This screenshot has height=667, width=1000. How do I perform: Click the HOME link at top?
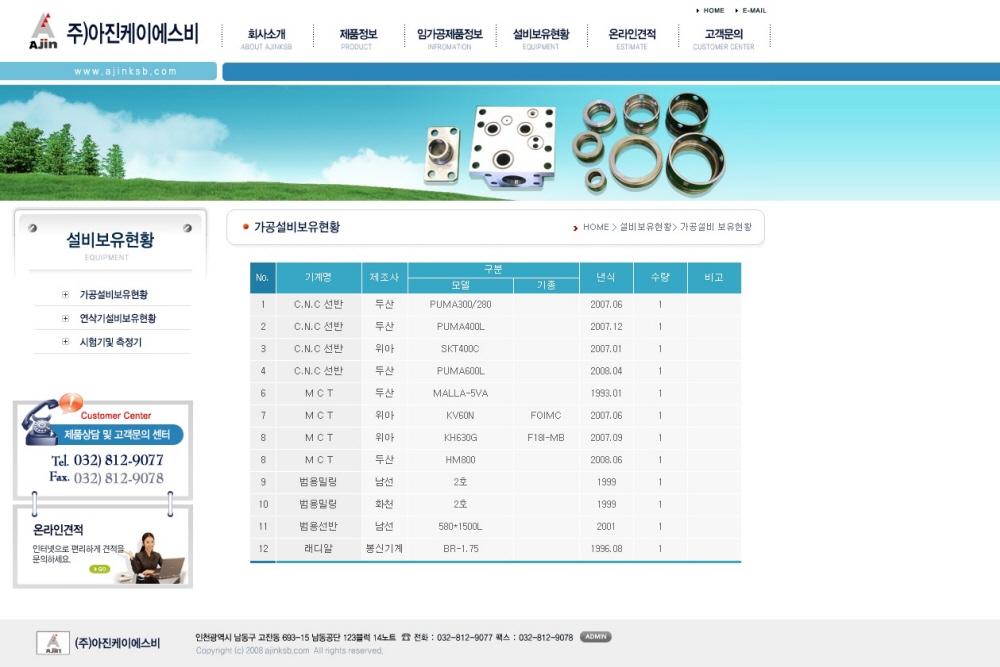pyautogui.click(x=713, y=10)
